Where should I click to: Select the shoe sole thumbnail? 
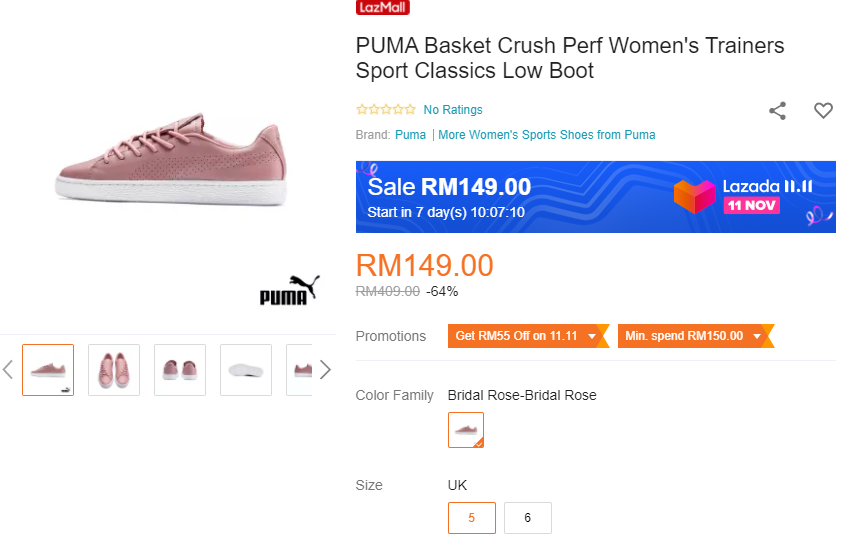coord(246,370)
